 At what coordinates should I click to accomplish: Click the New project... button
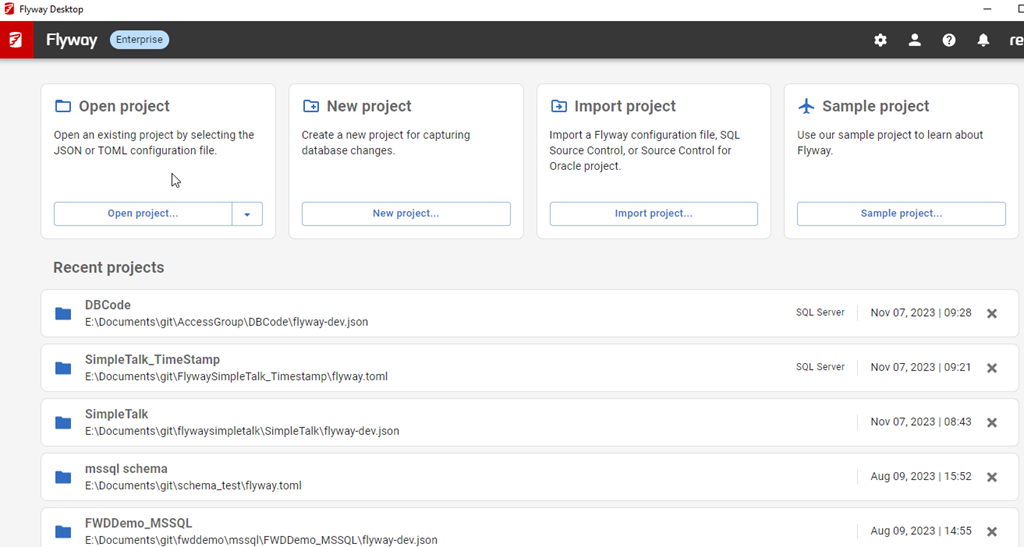coord(405,214)
